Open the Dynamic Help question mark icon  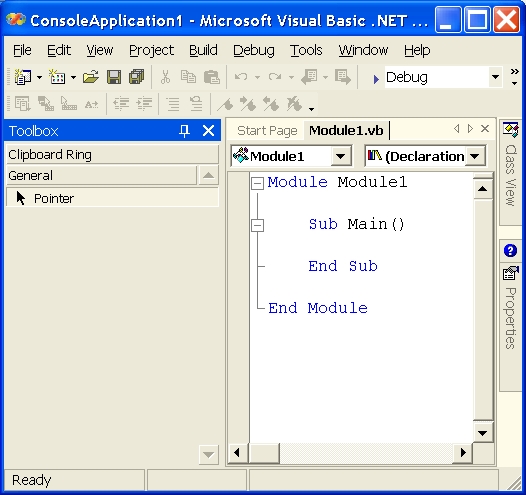click(x=510, y=251)
